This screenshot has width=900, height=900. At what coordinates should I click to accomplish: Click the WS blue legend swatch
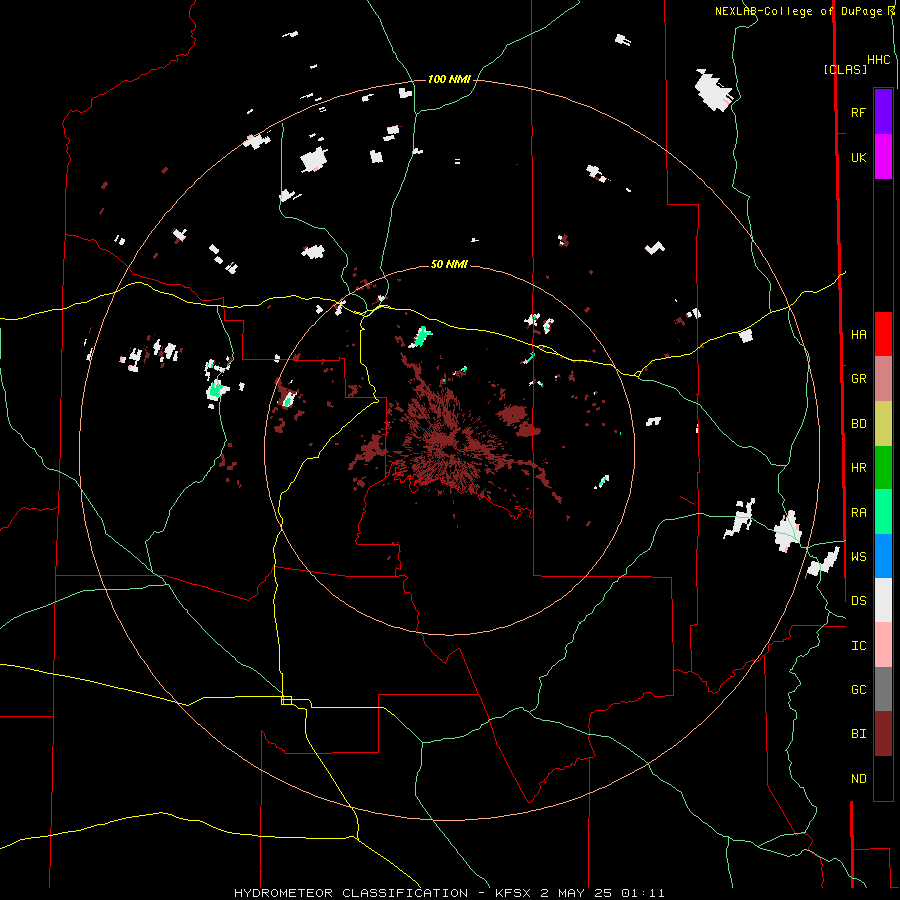883,556
